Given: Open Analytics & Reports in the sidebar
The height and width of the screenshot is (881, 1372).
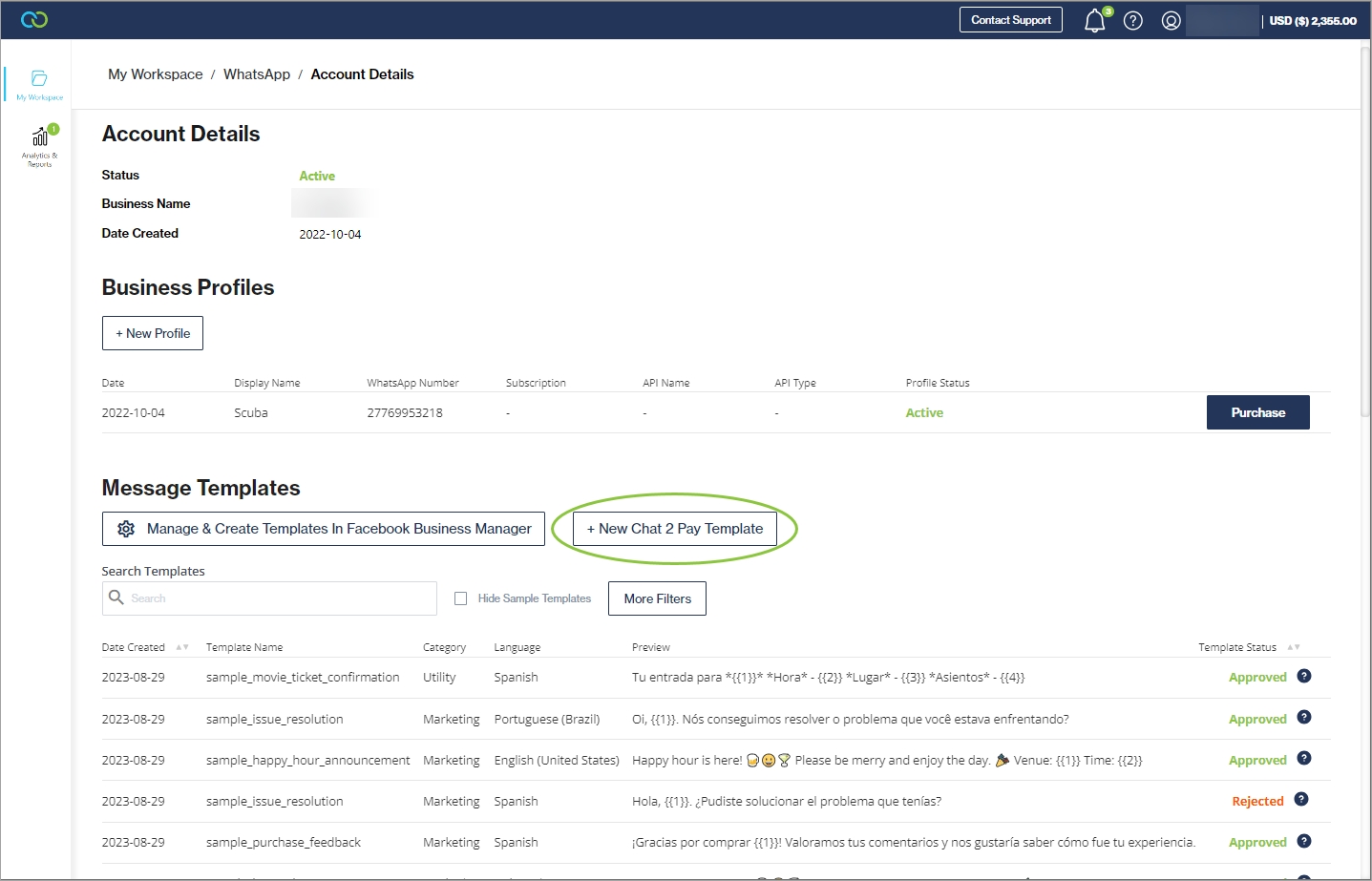Looking at the screenshot, I should click(39, 145).
